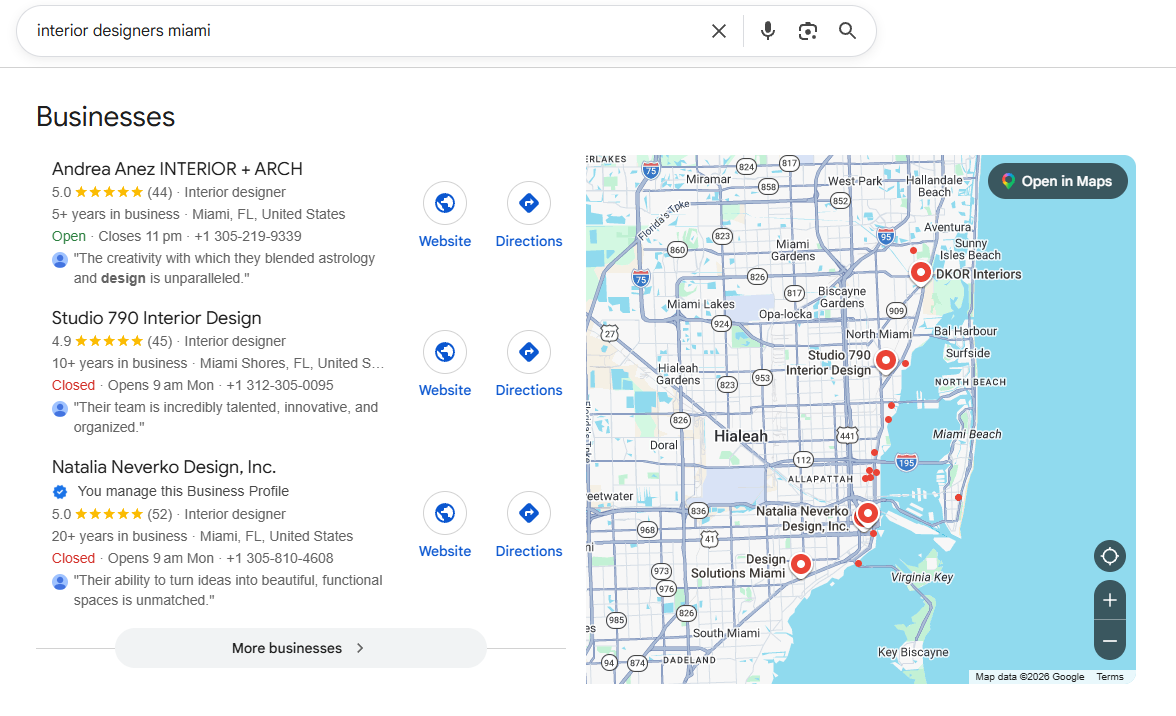Submit search with the magnifying glass icon
This screenshot has width=1176, height=716.
848,31
